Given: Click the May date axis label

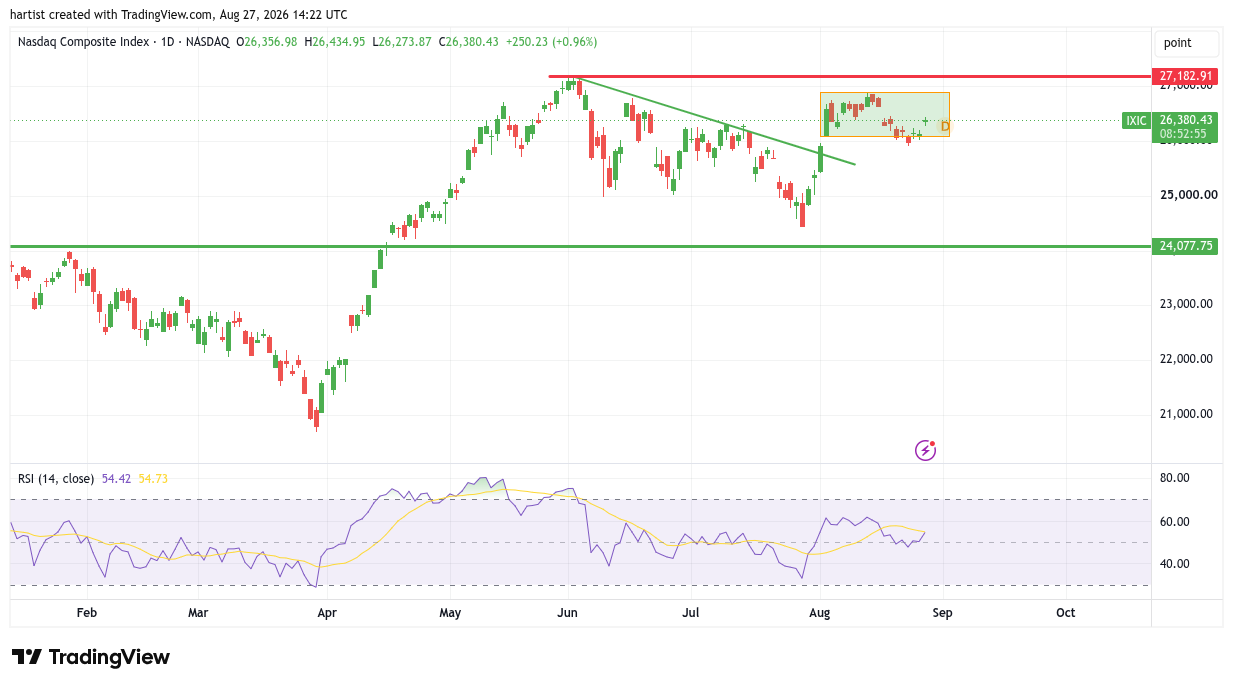Looking at the screenshot, I should (450, 613).
